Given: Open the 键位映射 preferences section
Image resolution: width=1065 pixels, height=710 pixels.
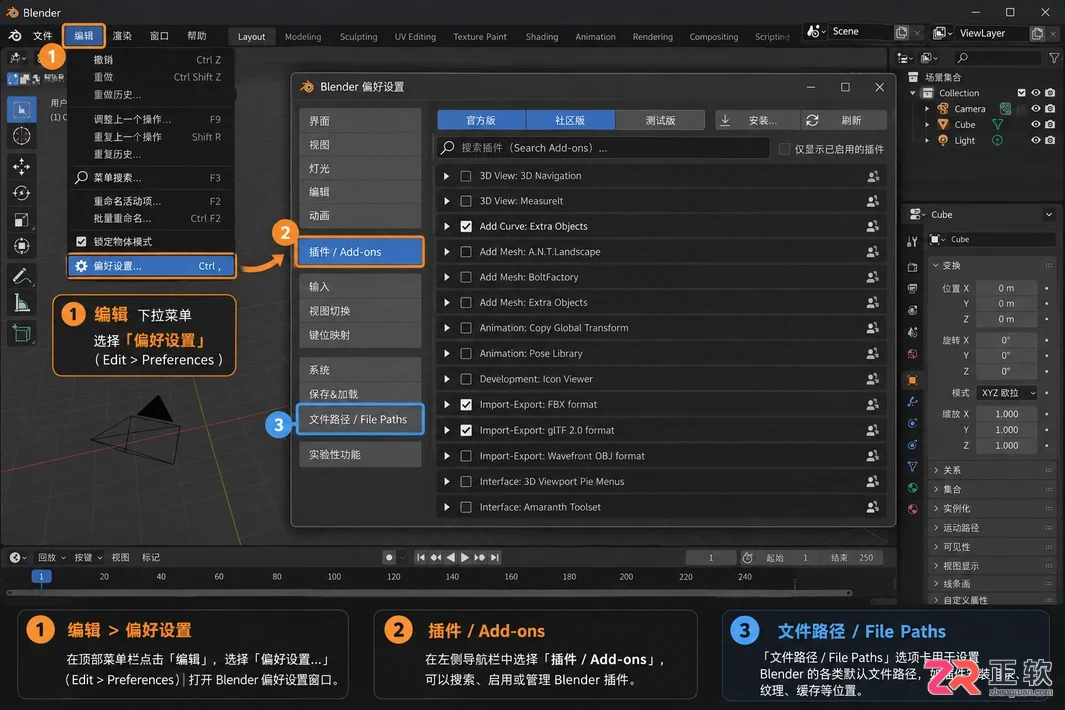Looking at the screenshot, I should (359, 335).
